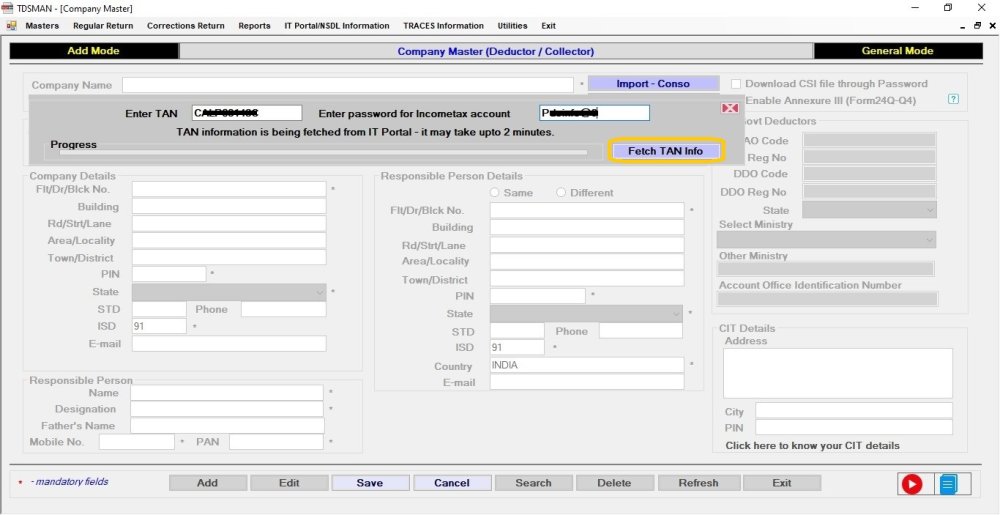Open the Corrections Return menu

186,26
